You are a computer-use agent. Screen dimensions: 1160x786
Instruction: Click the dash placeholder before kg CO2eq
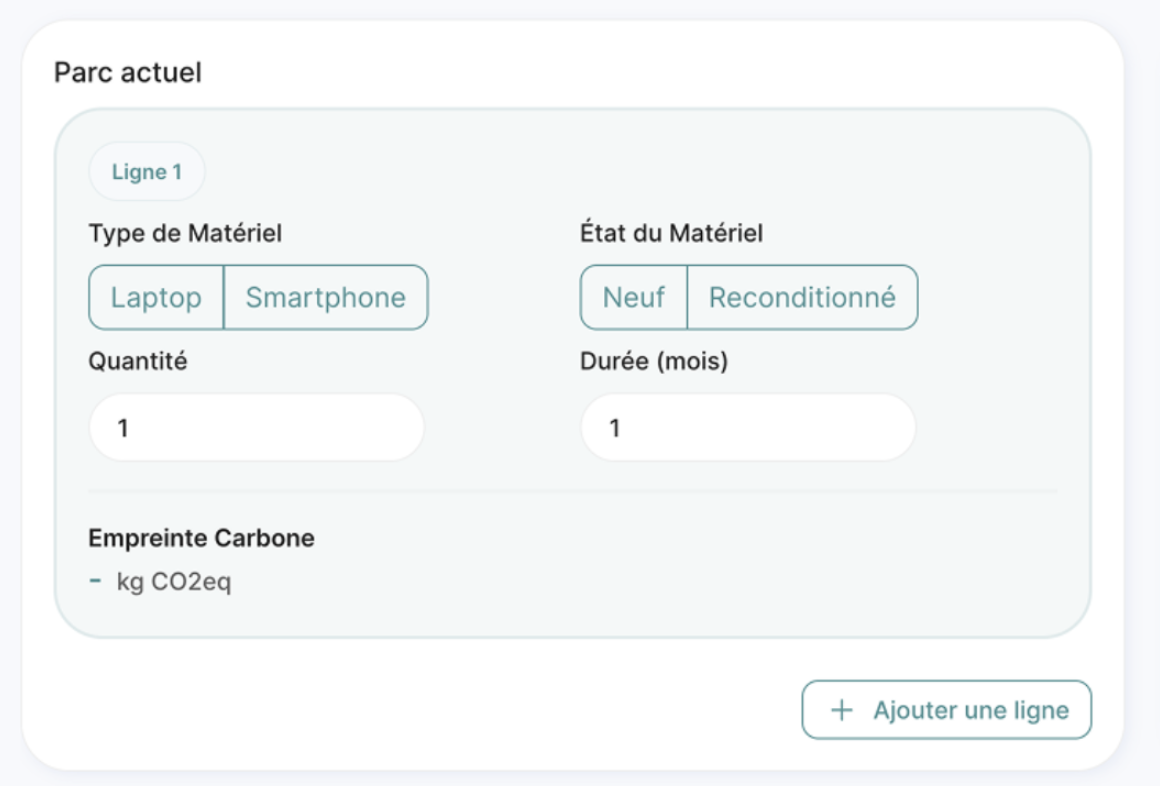[x=95, y=581]
